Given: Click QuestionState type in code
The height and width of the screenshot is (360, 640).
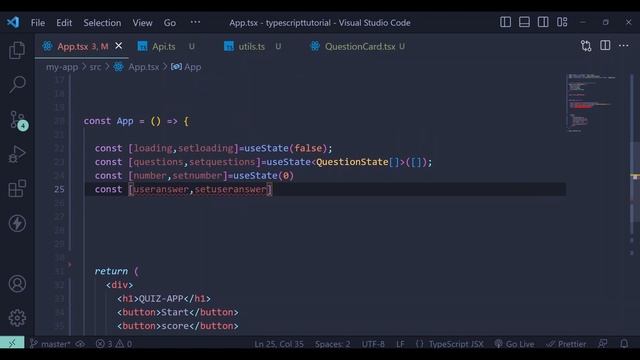Looking at the screenshot, I should [x=352, y=162].
